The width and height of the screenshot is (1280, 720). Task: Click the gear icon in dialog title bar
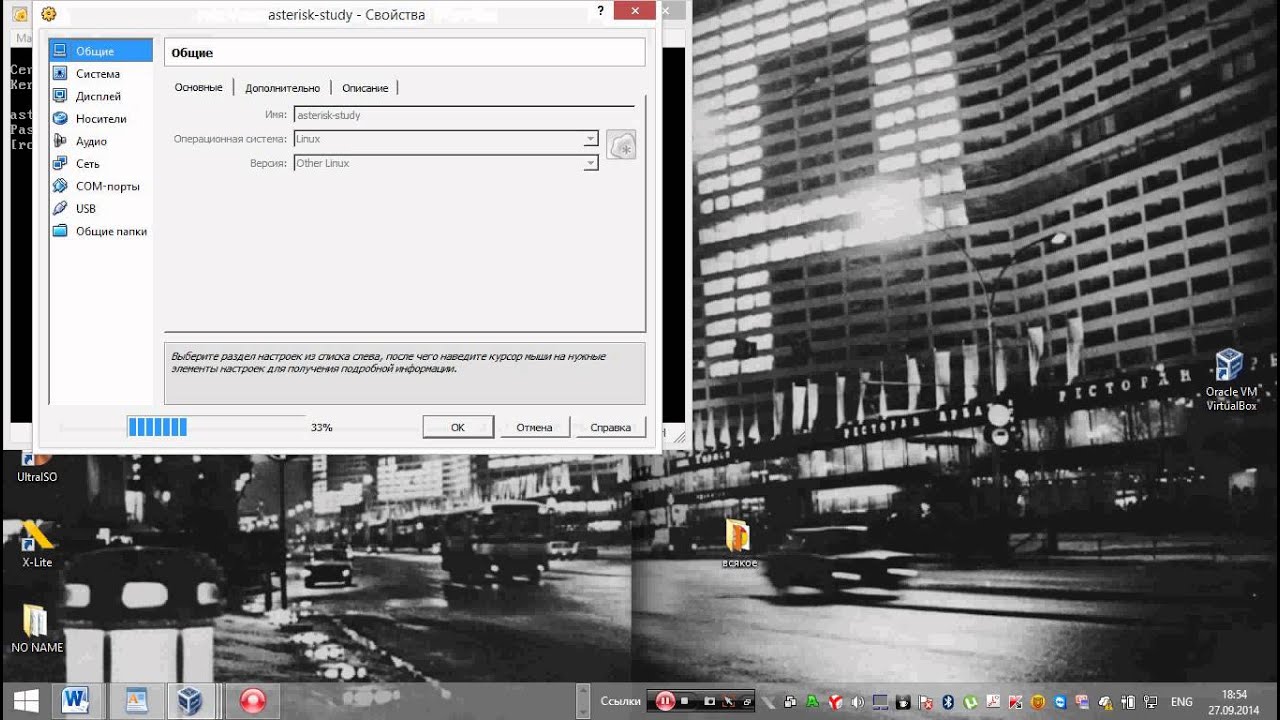[48, 14]
